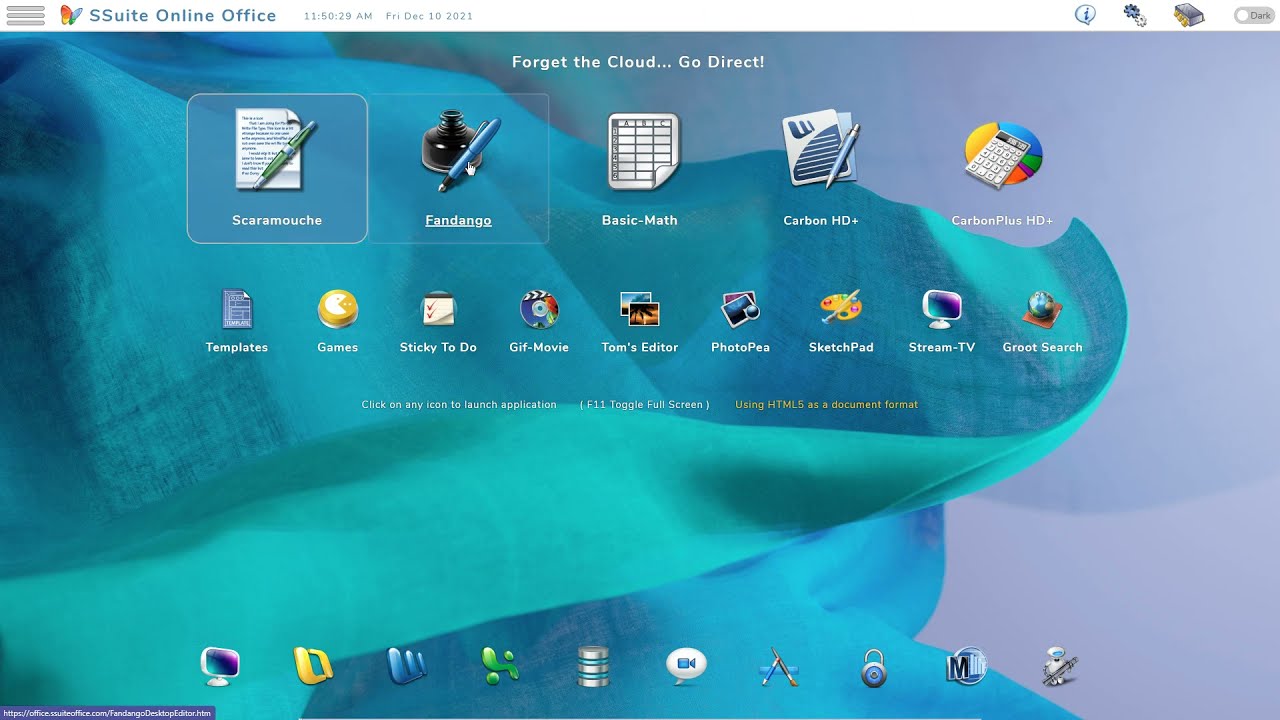This screenshot has height=720, width=1280.
Task: Click the pencil and brush dock icon
Action: click(x=779, y=667)
